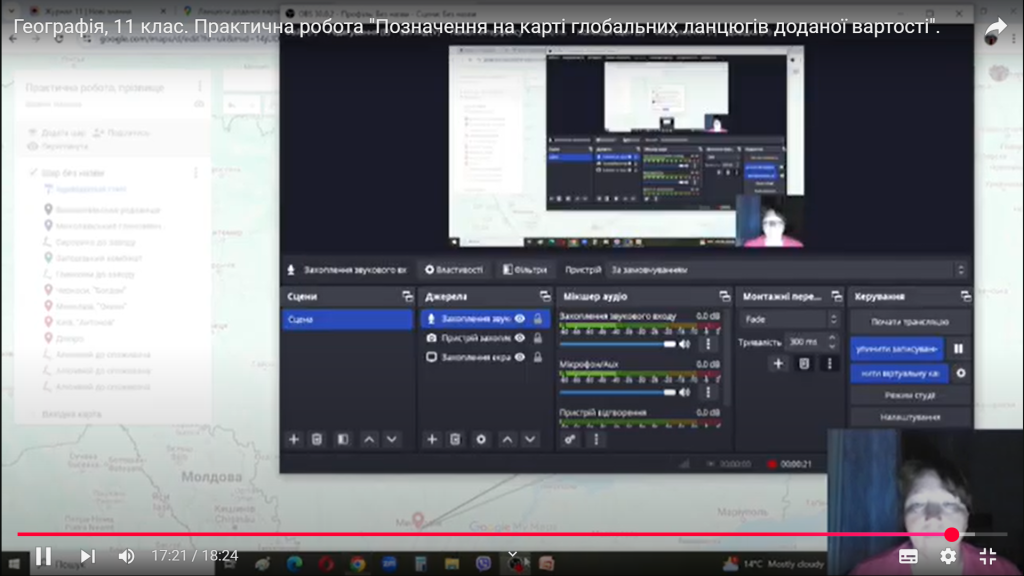Viewport: 1024px width, 576px height.
Task: Open Властивості source properties tab
Action: tap(455, 270)
